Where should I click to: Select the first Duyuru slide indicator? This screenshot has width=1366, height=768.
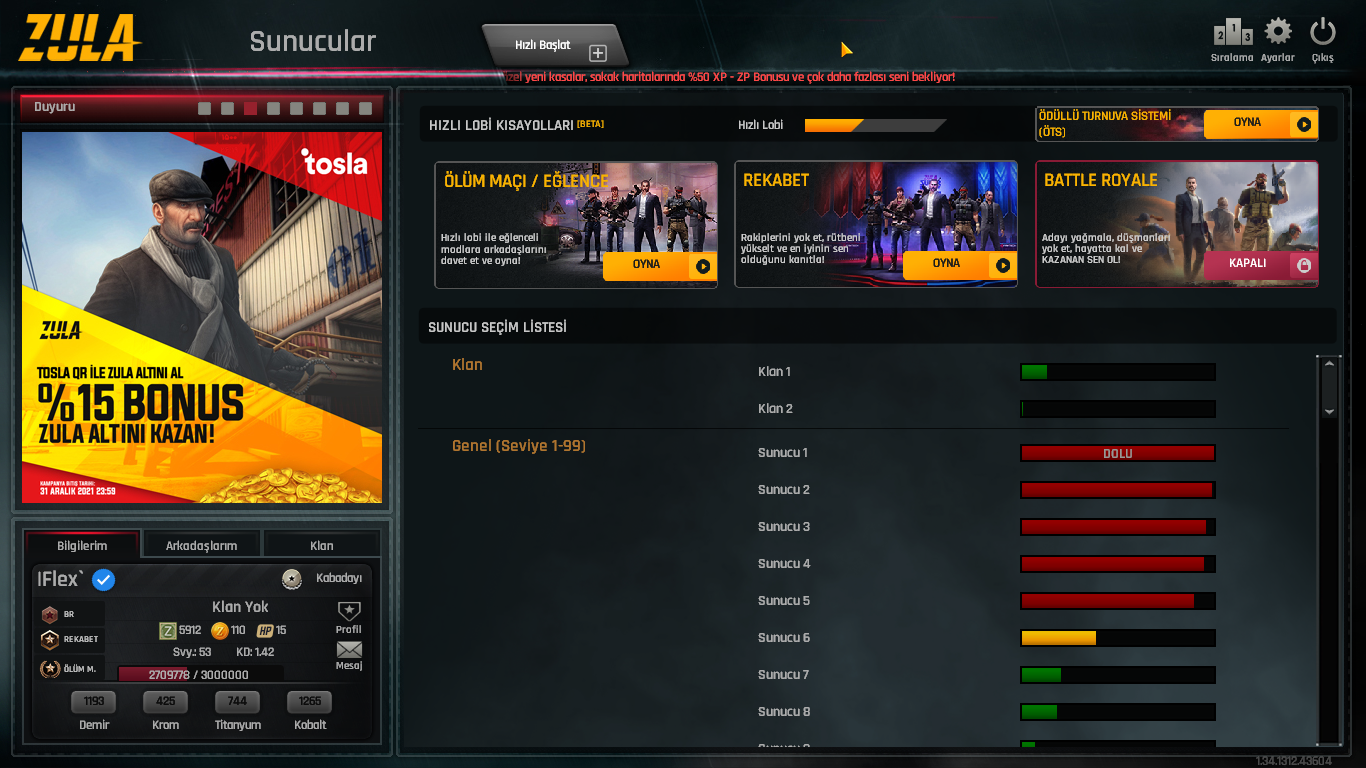pyautogui.click(x=205, y=108)
